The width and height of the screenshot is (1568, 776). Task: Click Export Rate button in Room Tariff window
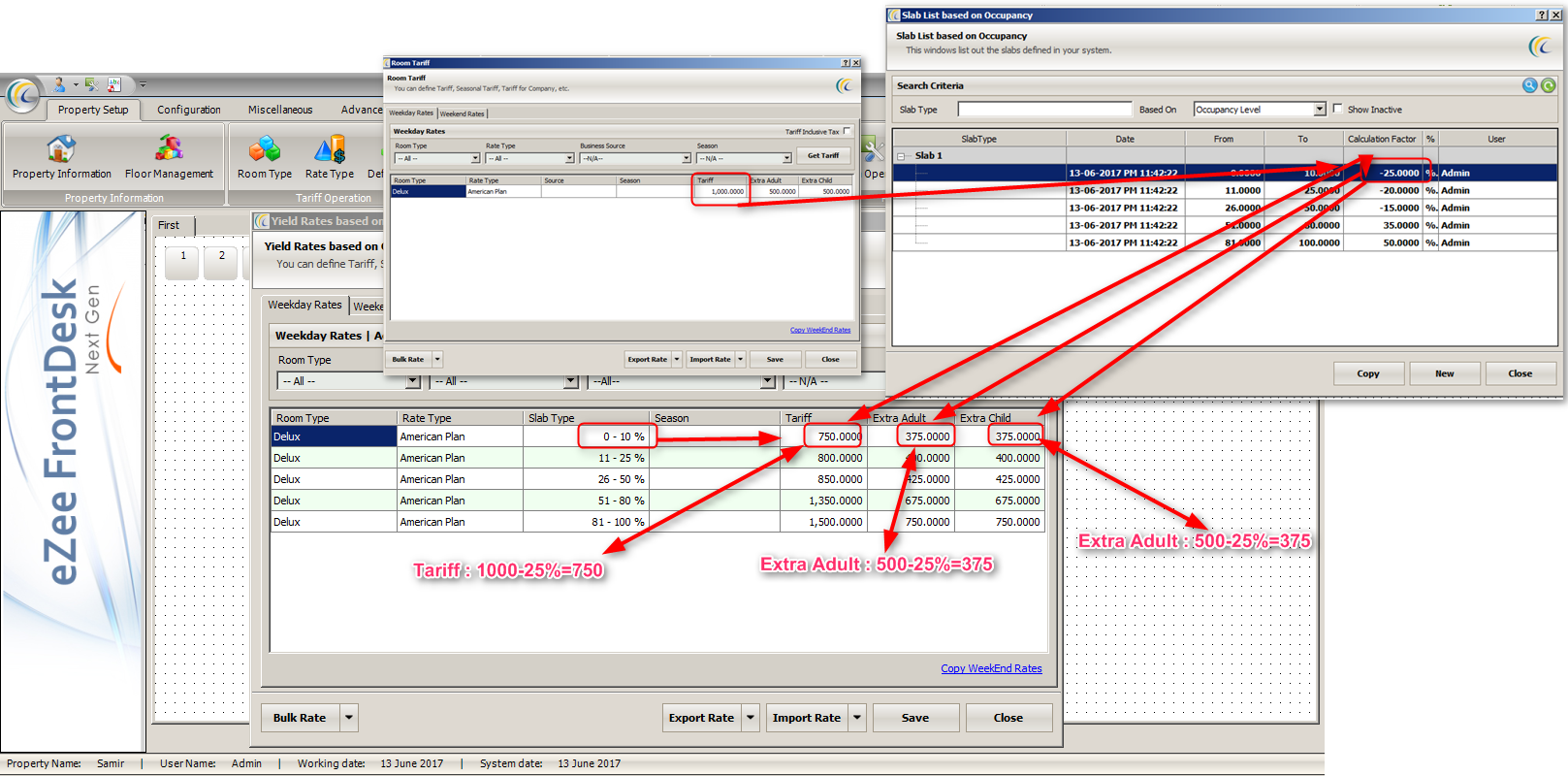tap(647, 359)
